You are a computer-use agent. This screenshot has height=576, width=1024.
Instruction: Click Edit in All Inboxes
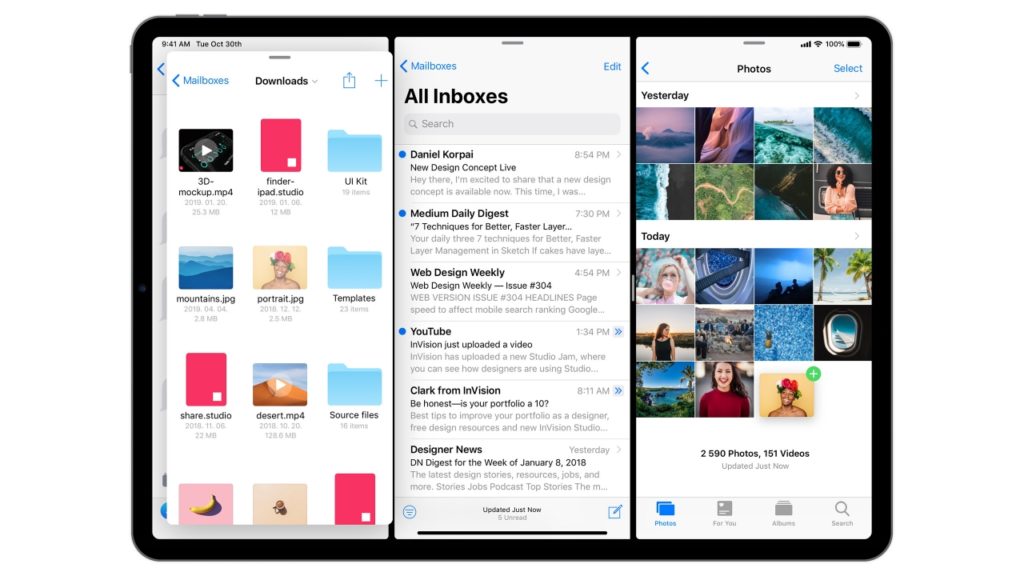coord(612,66)
